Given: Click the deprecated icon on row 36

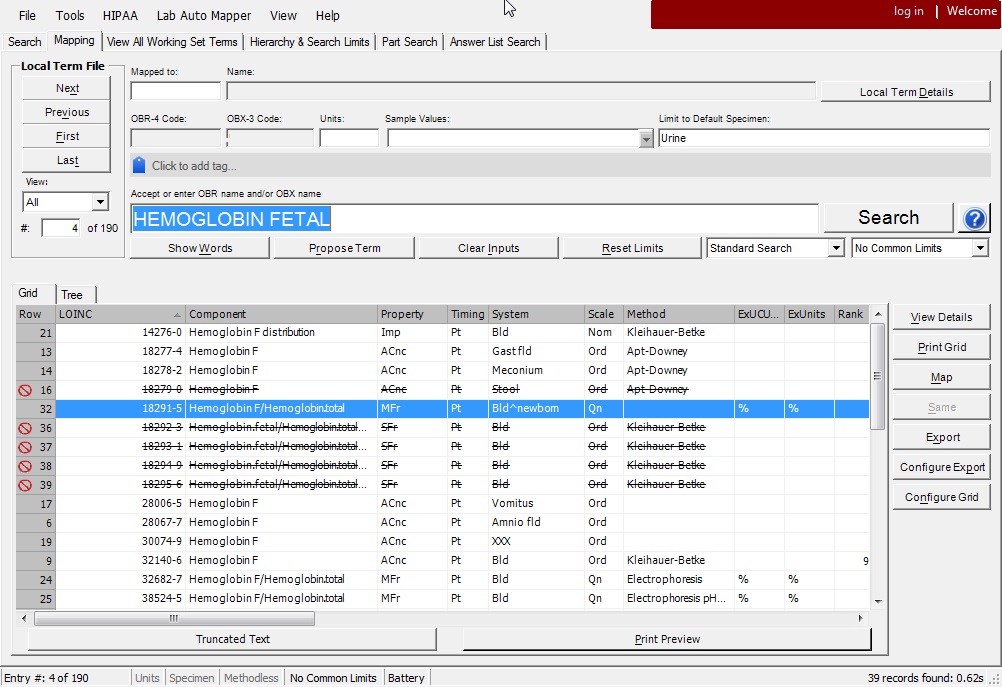Looking at the screenshot, I should [25, 428].
